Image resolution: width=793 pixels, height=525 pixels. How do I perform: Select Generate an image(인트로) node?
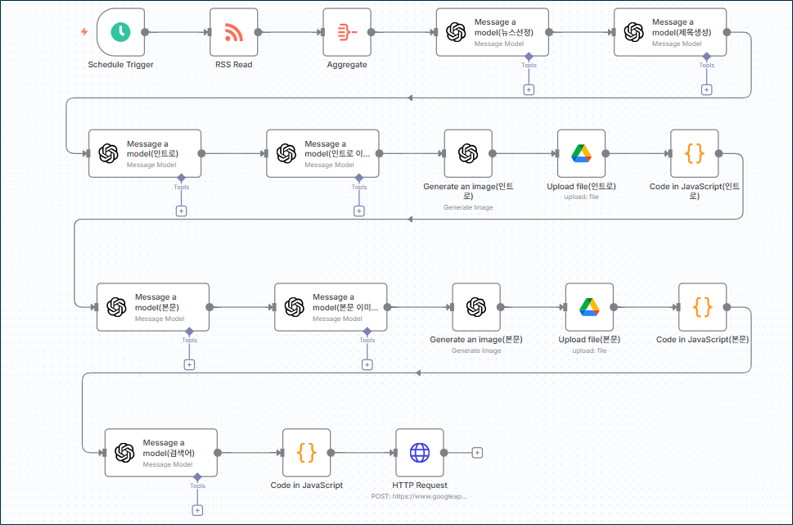click(468, 153)
